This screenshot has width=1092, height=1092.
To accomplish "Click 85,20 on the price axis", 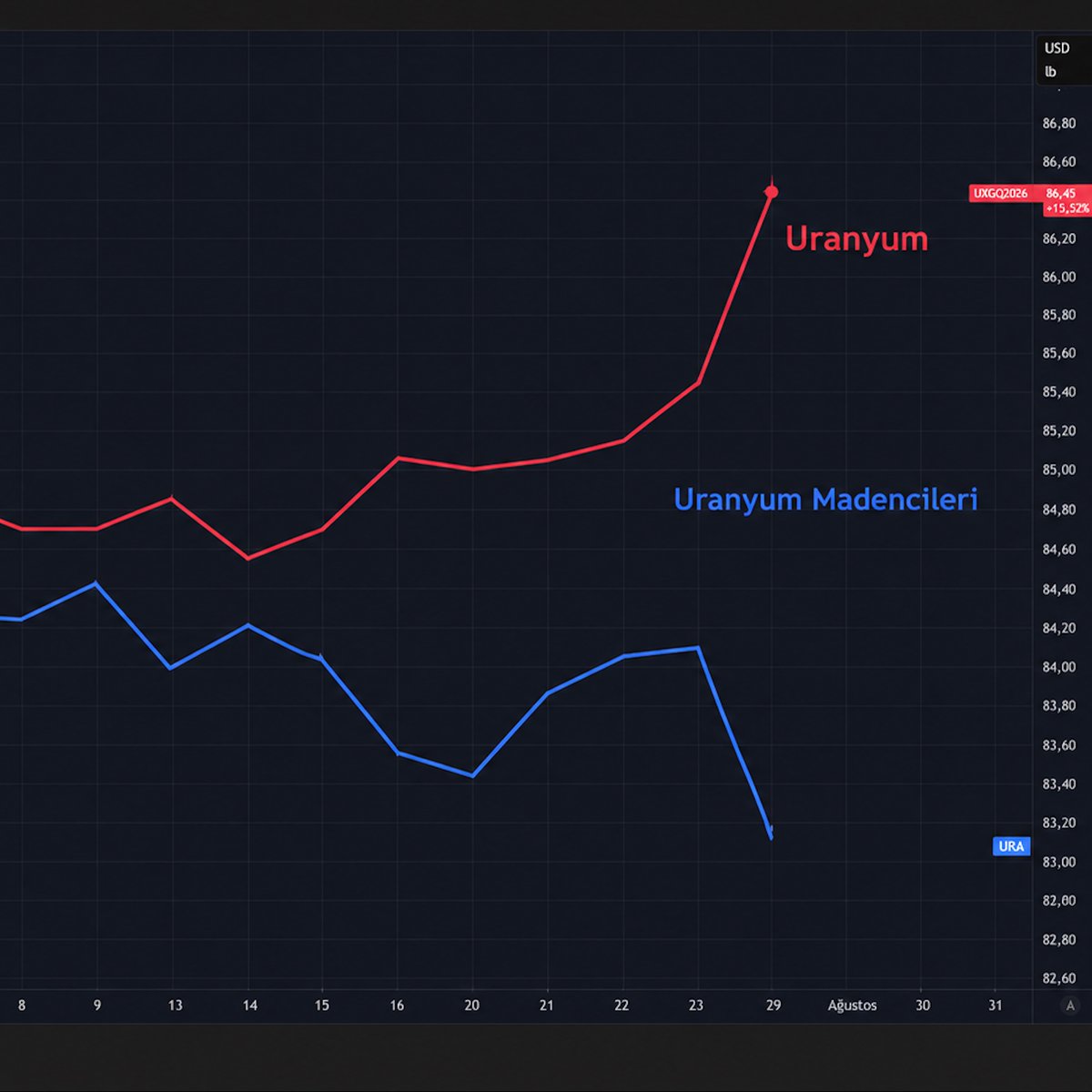I will pos(1059,430).
